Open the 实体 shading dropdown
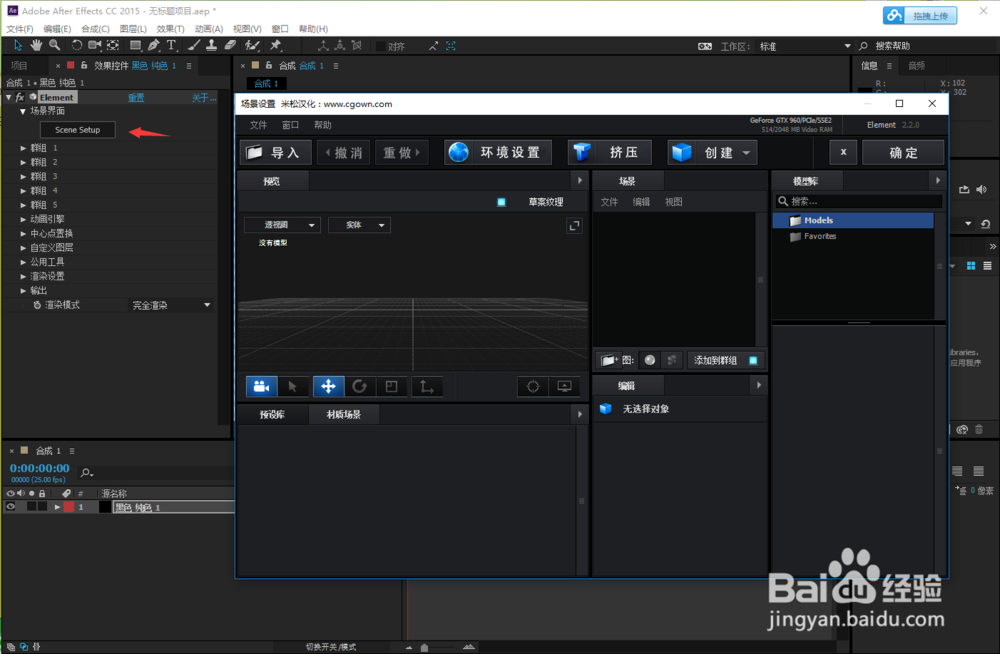1000x654 pixels. [360, 225]
